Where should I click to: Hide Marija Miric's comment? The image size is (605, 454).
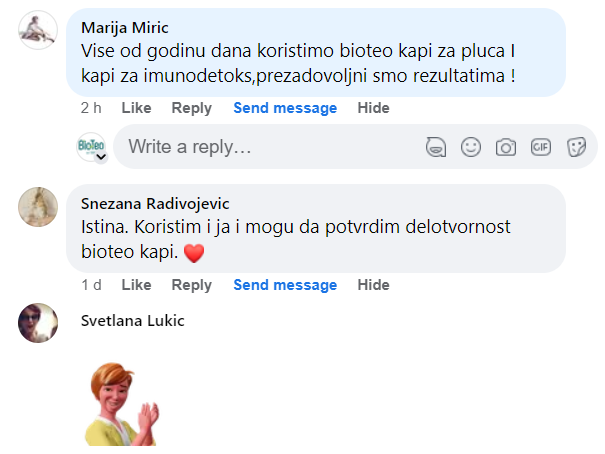pos(373,108)
